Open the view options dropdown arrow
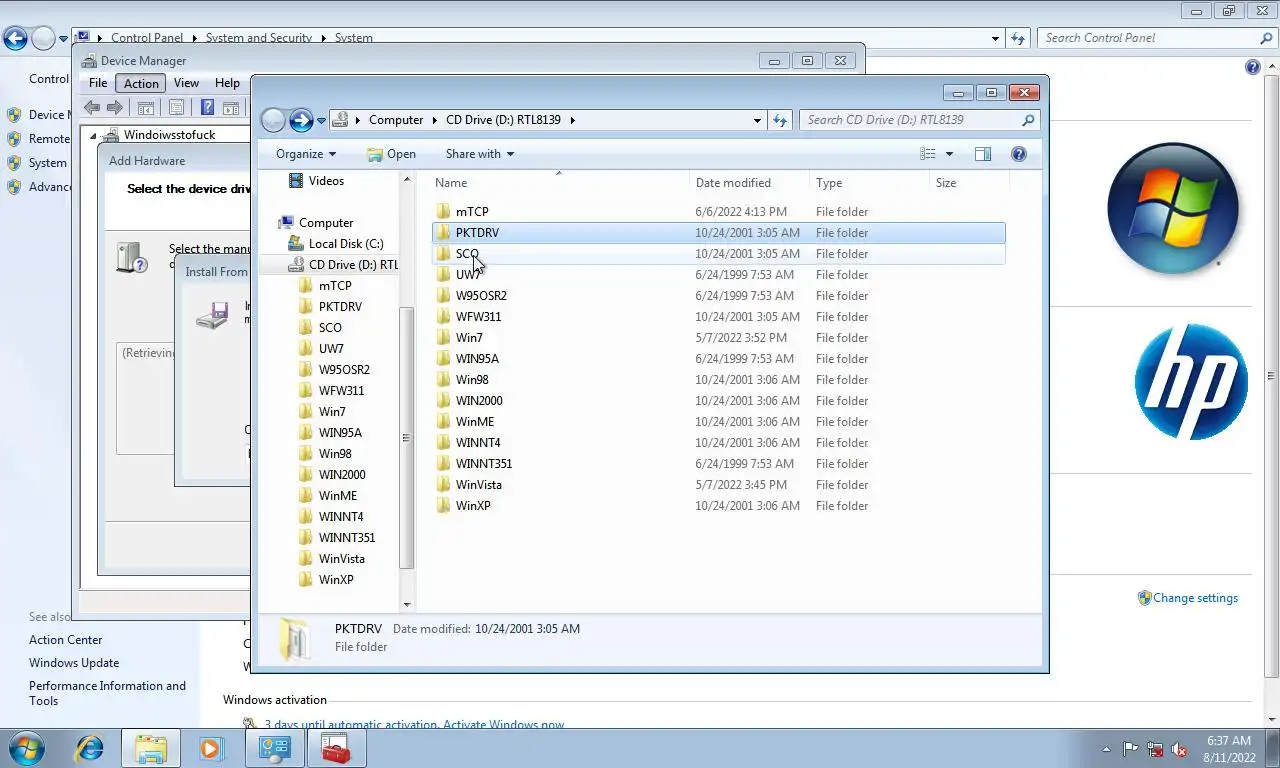 pyautogui.click(x=949, y=154)
